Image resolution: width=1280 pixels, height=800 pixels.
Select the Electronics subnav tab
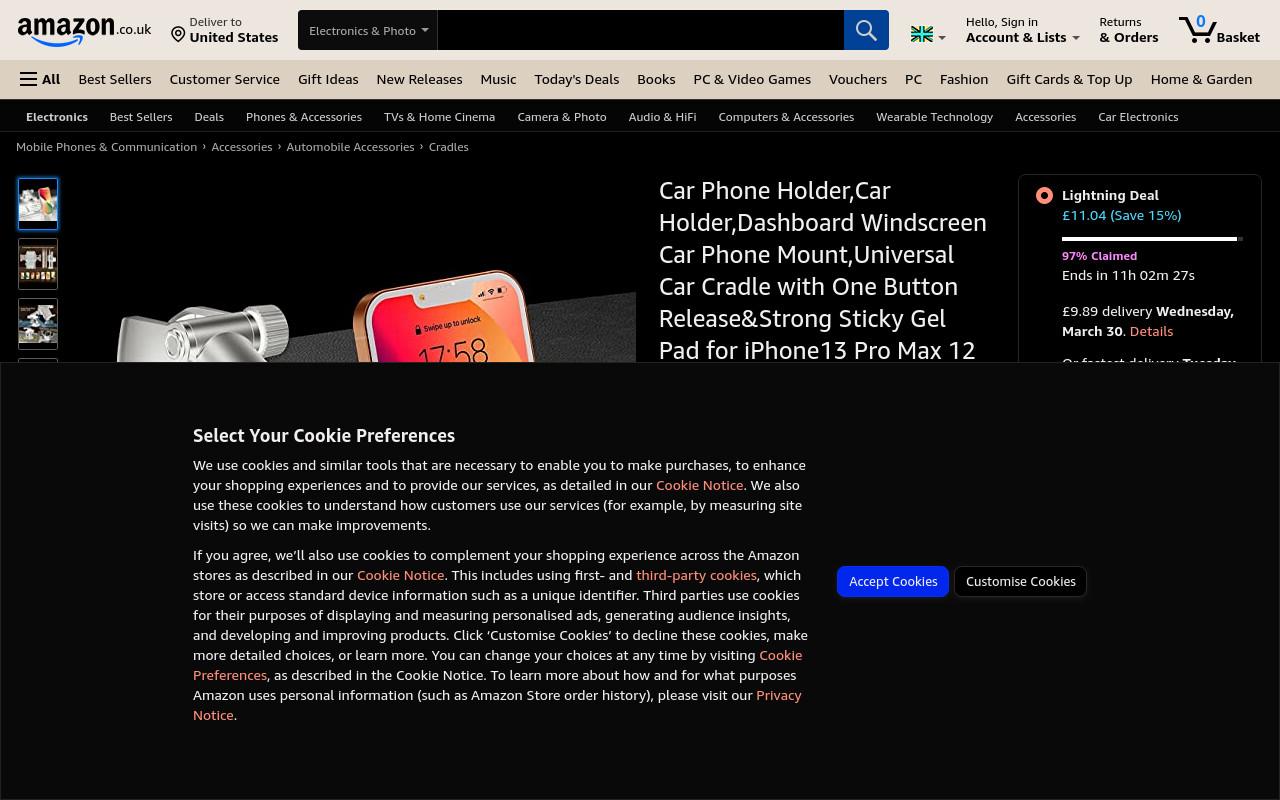point(57,117)
